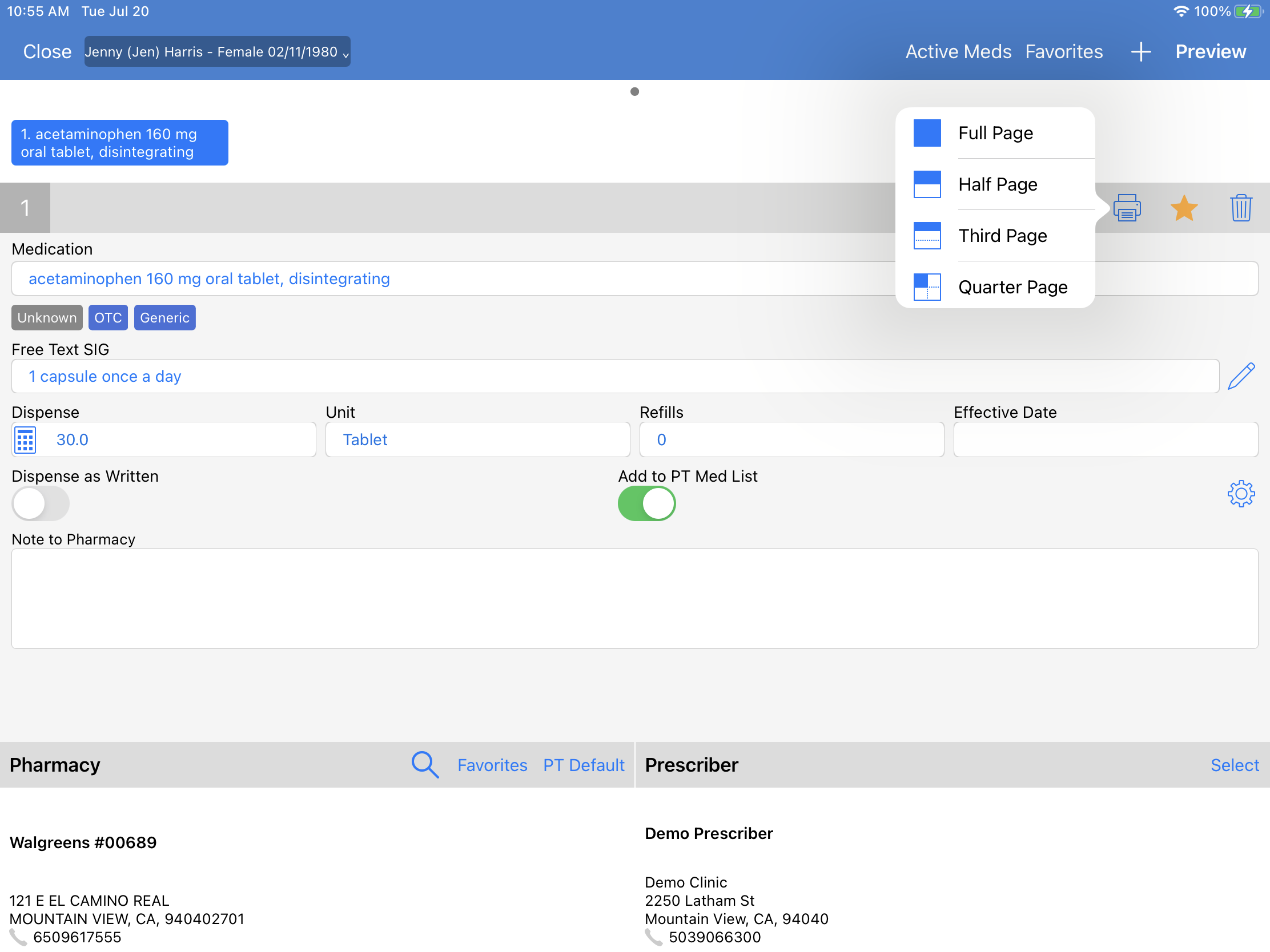This screenshot has height=952, width=1270.
Task: Call Walgreens using the phone icon
Action: point(18,938)
